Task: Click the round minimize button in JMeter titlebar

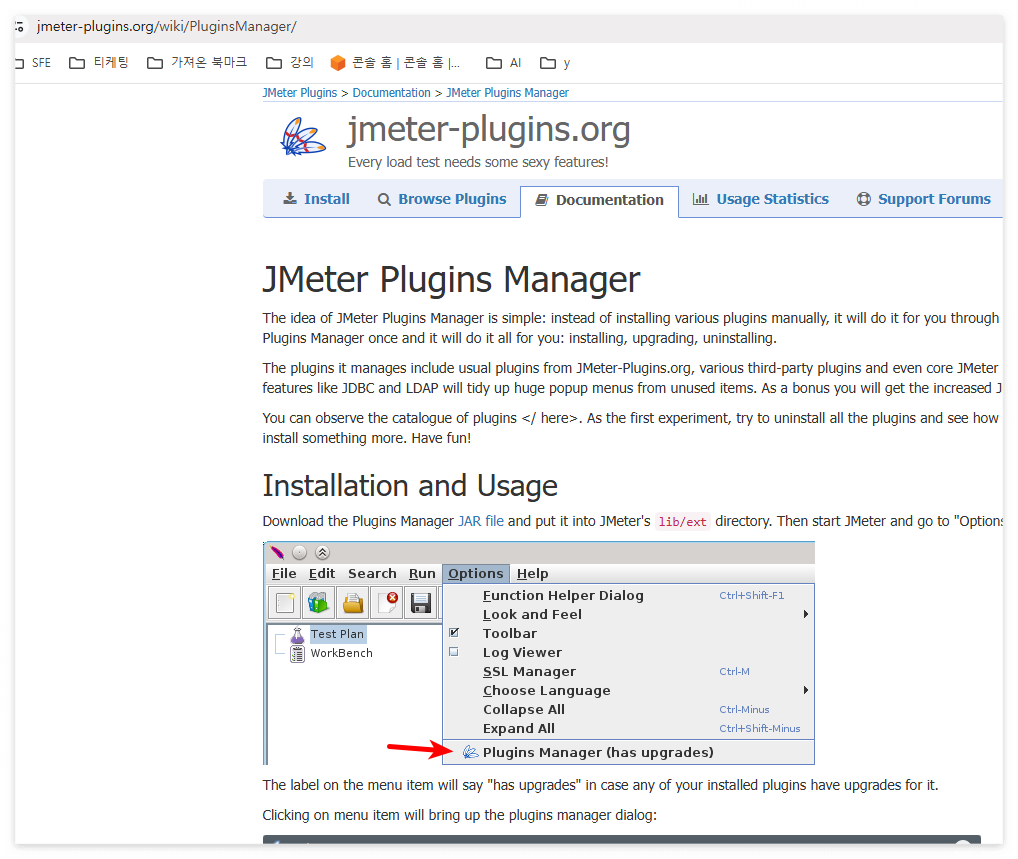Action: pyautogui.click(x=299, y=553)
